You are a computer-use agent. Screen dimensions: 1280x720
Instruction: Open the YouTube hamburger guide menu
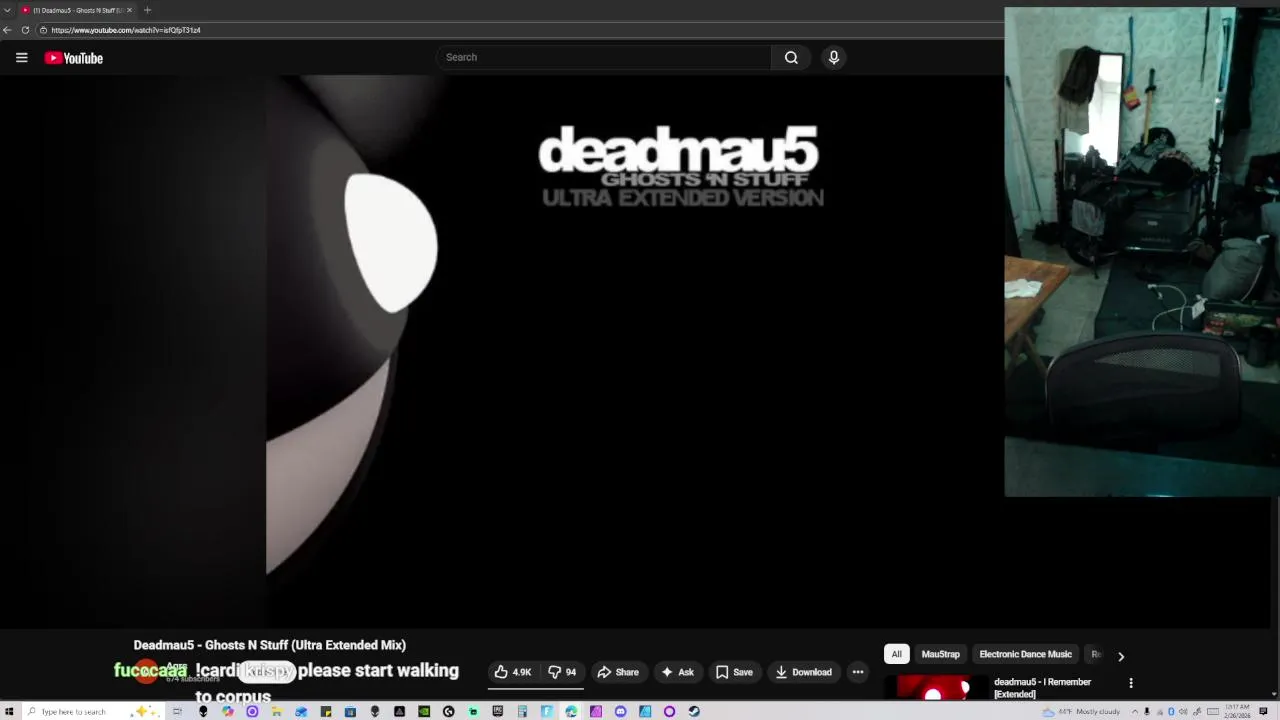(21, 58)
